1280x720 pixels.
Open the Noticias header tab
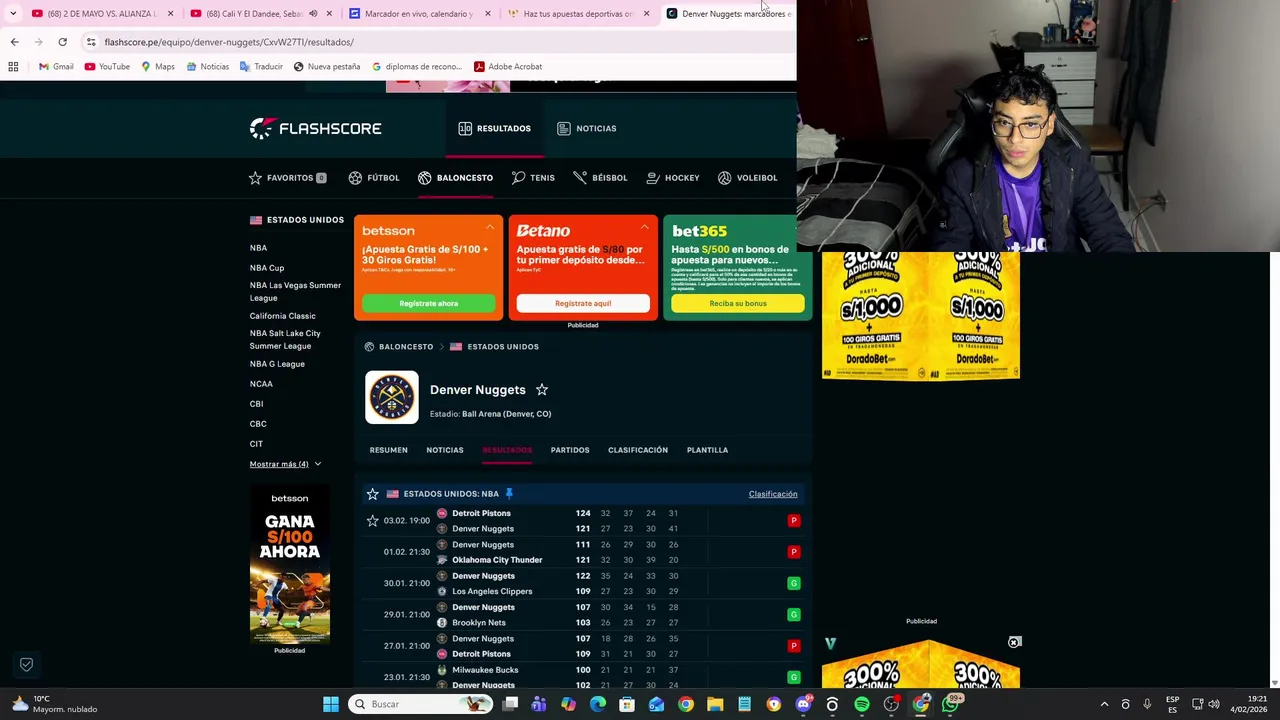click(586, 128)
